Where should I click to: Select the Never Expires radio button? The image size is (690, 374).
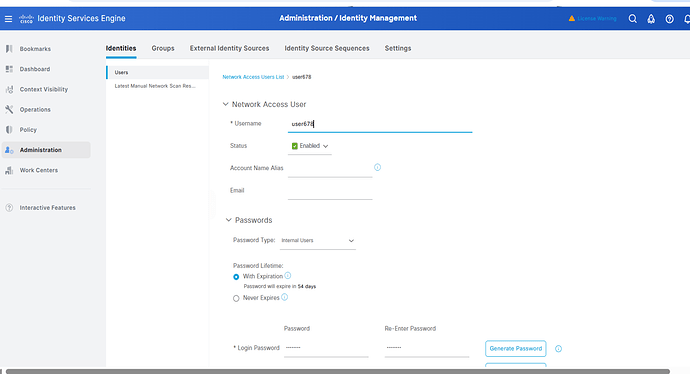[236, 298]
